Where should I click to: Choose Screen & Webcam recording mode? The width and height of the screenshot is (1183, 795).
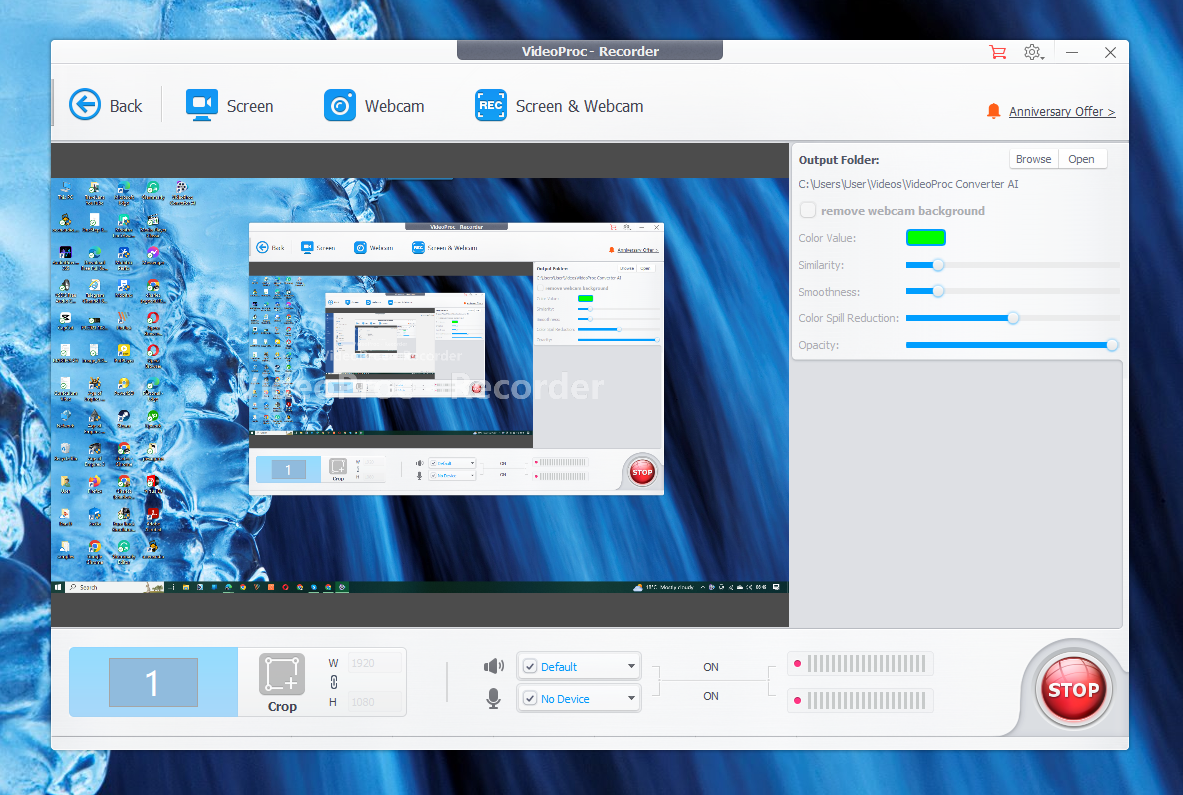pos(559,106)
